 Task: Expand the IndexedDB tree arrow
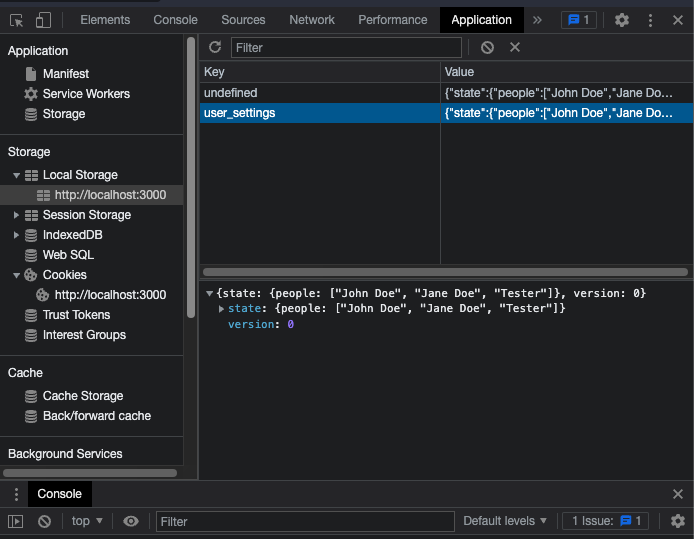(16, 235)
